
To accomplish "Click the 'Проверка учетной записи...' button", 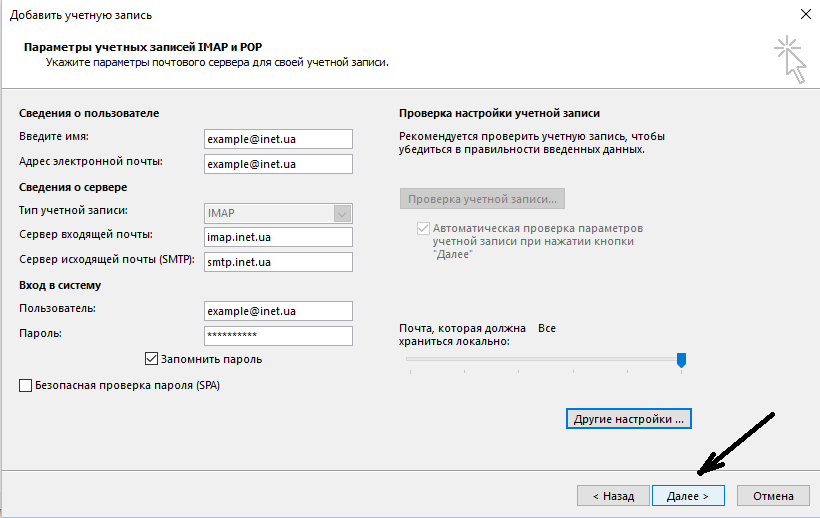I will [x=482, y=198].
